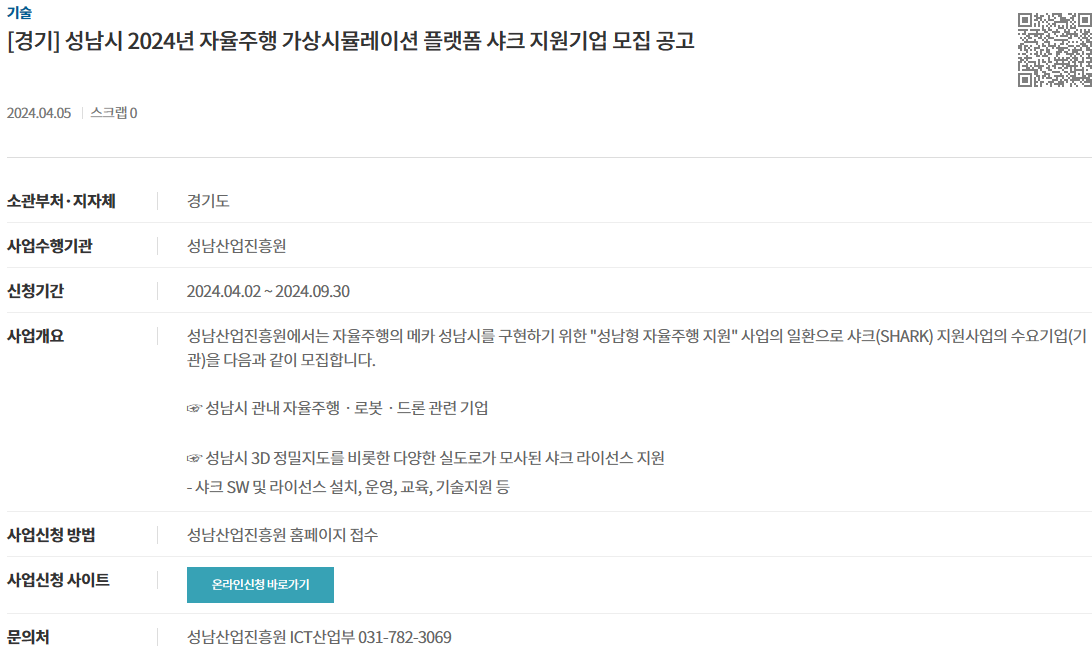
Task: Click the announcement title 성남시 2024년 자율주행 모집 공고
Action: tap(350, 40)
